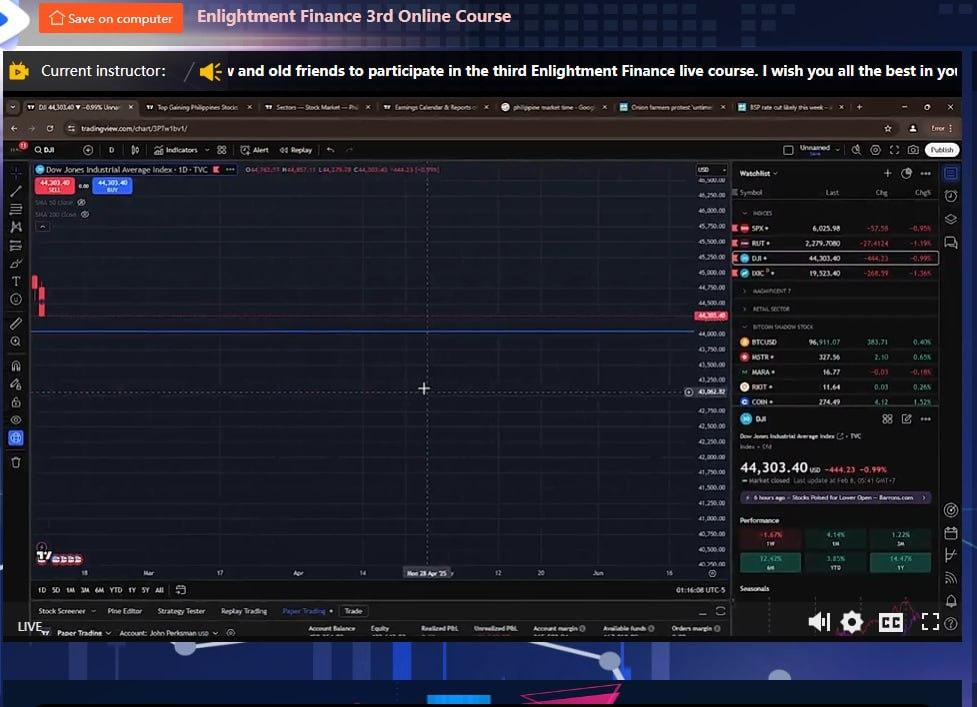Screen dimensions: 977x707
Task: Click the zoom-in magnifier tool
Action: click(15, 342)
